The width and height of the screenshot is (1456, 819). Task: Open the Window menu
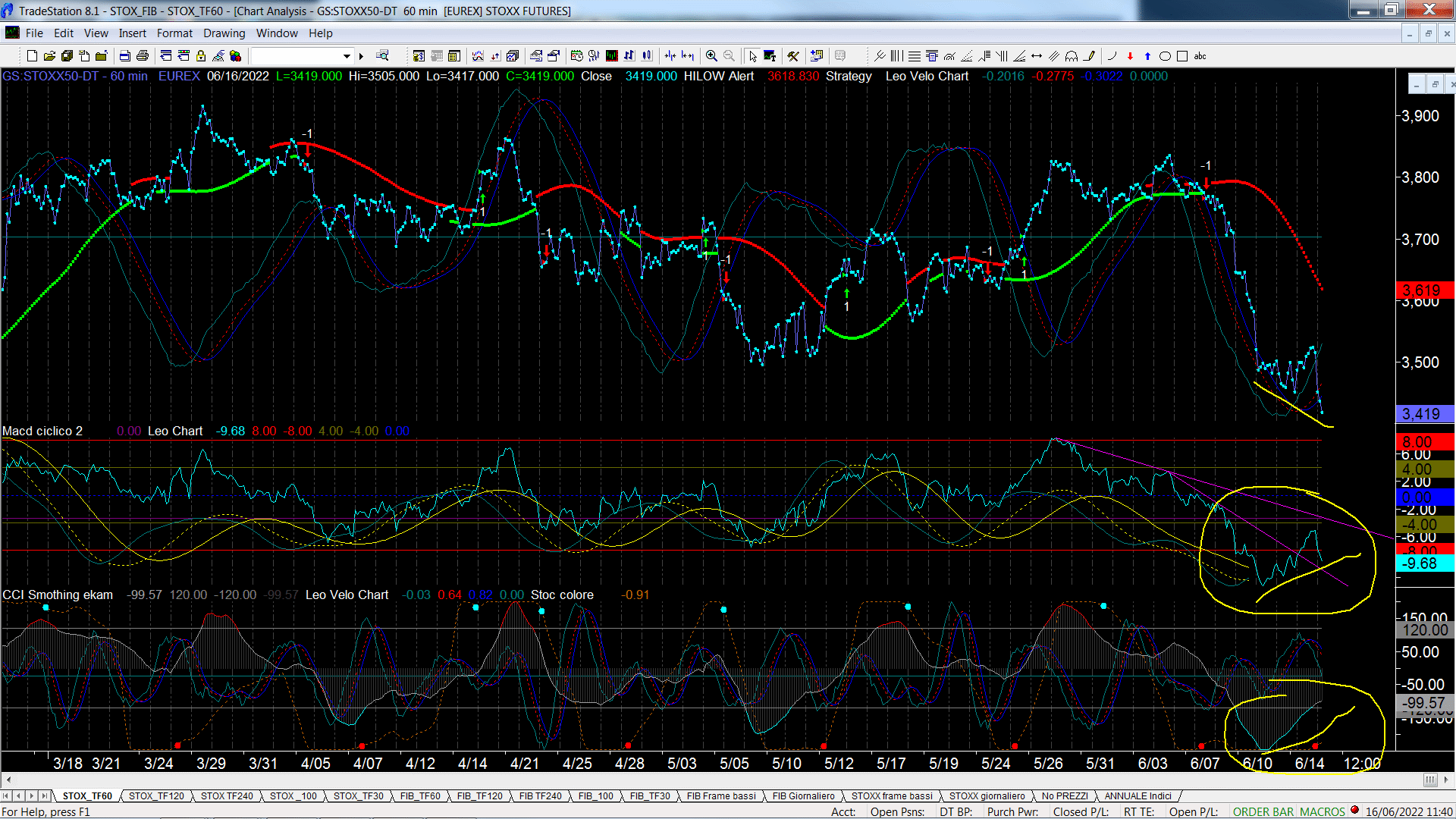click(x=277, y=33)
